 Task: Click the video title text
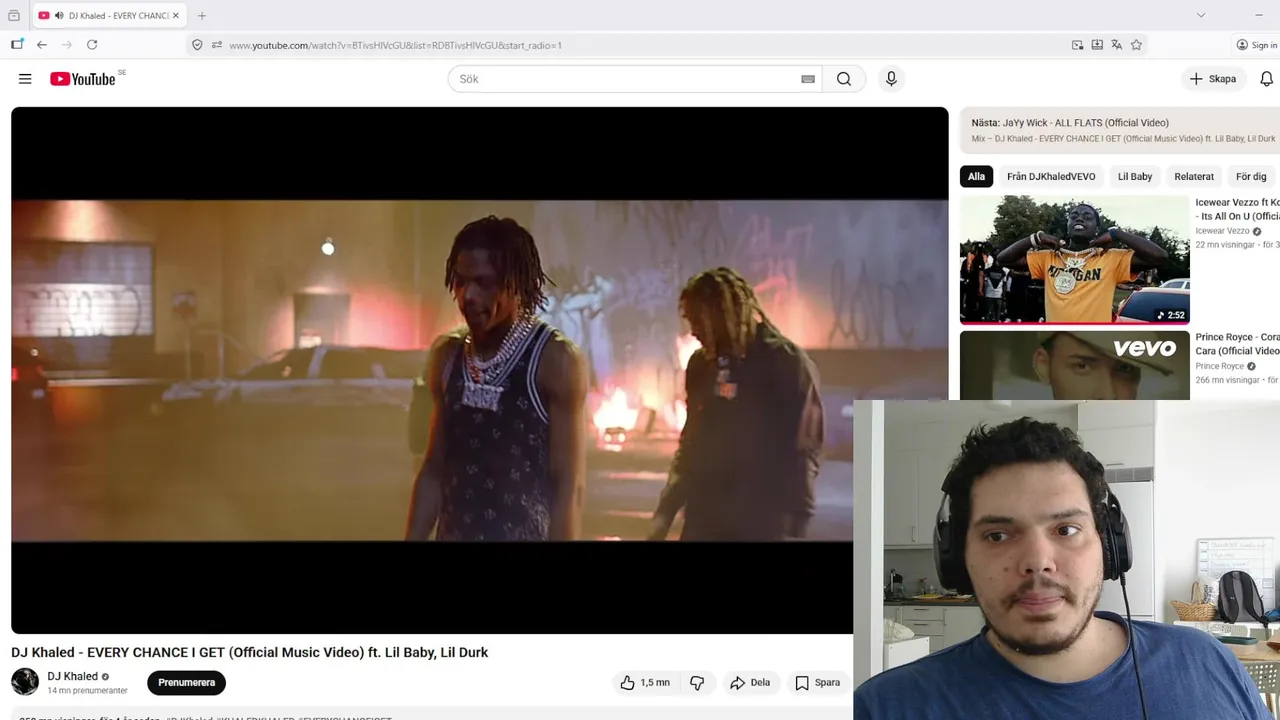point(249,652)
